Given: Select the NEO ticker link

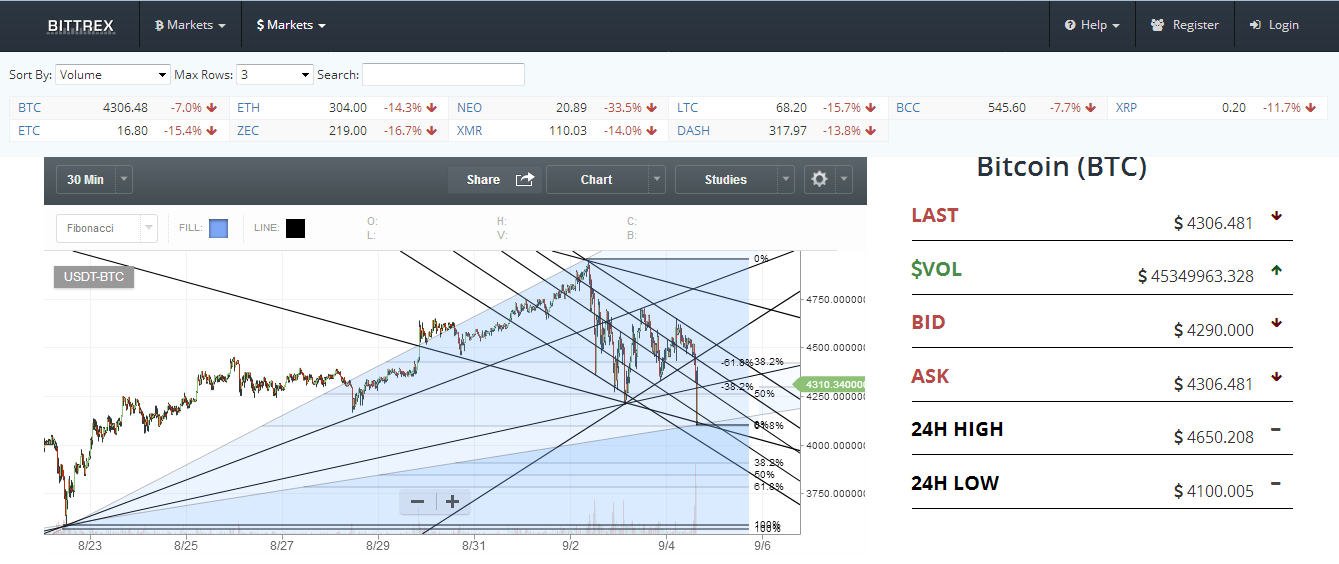Looking at the screenshot, I should pyautogui.click(x=469, y=108).
